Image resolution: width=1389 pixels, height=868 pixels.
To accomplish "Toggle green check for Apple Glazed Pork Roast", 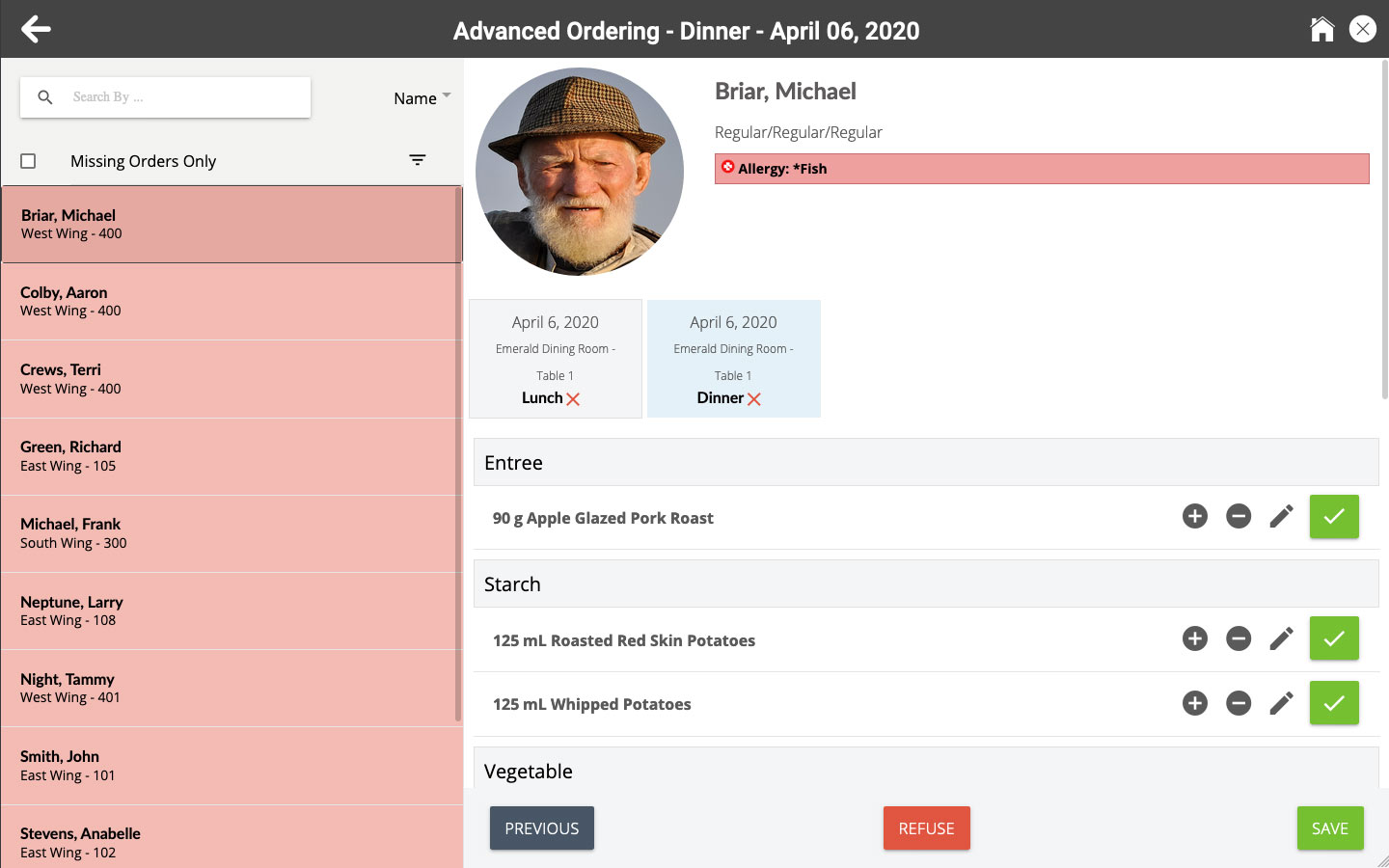I will click(1333, 517).
